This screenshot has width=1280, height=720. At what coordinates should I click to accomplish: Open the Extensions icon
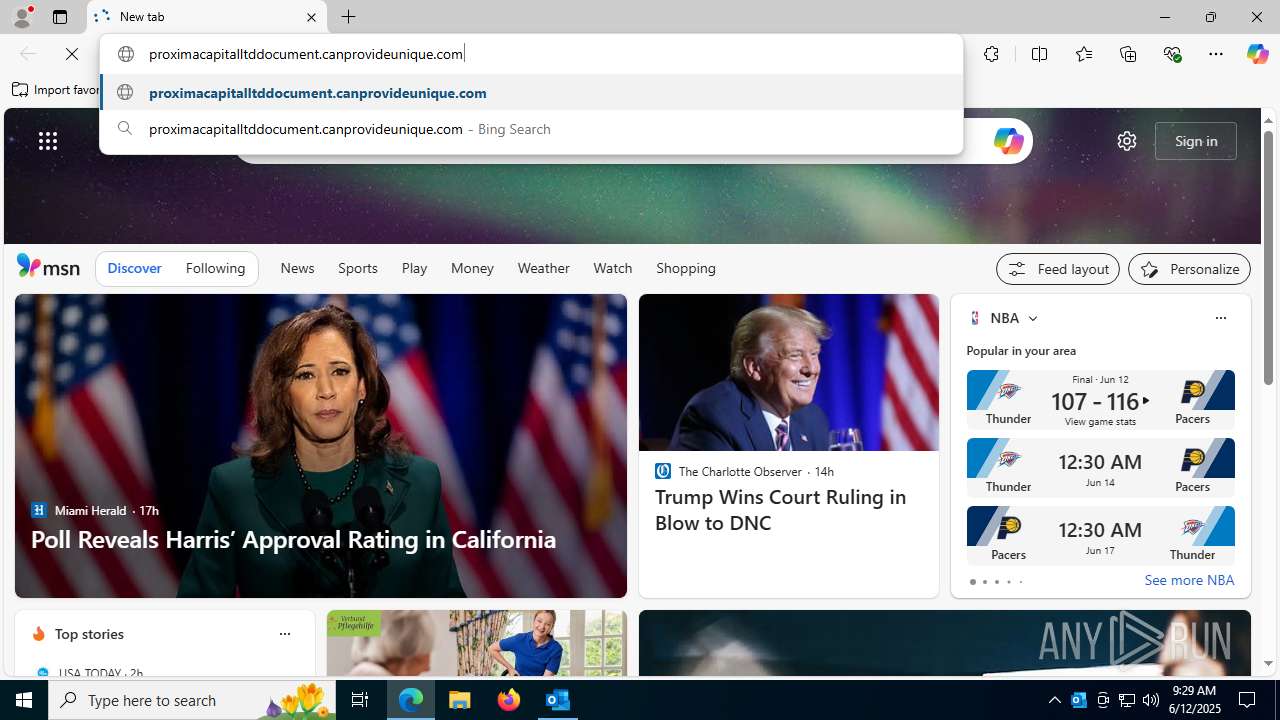tap(991, 54)
